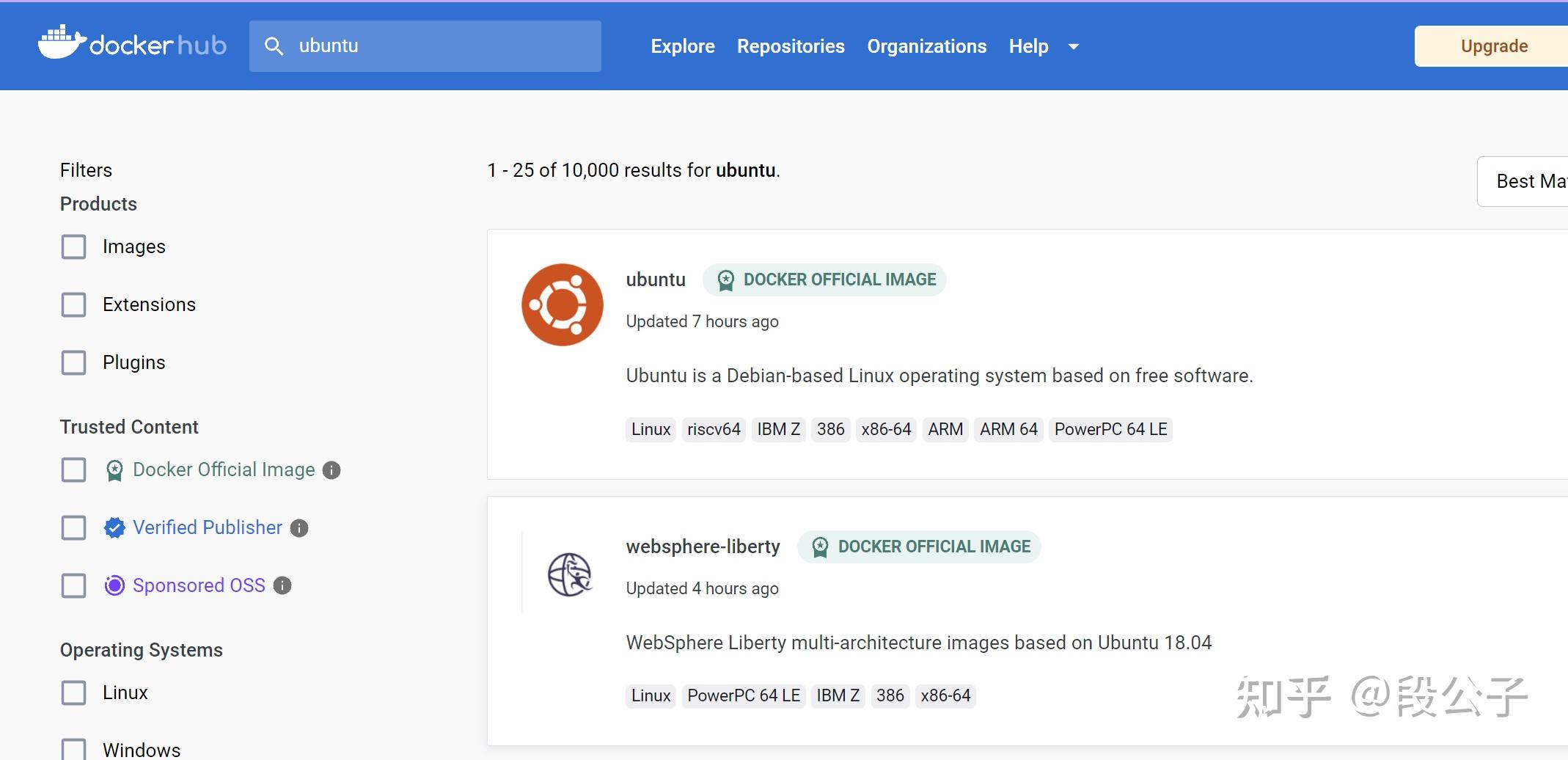Click the search magnifier icon
Viewport: 1568px width, 760px height.
[274, 45]
